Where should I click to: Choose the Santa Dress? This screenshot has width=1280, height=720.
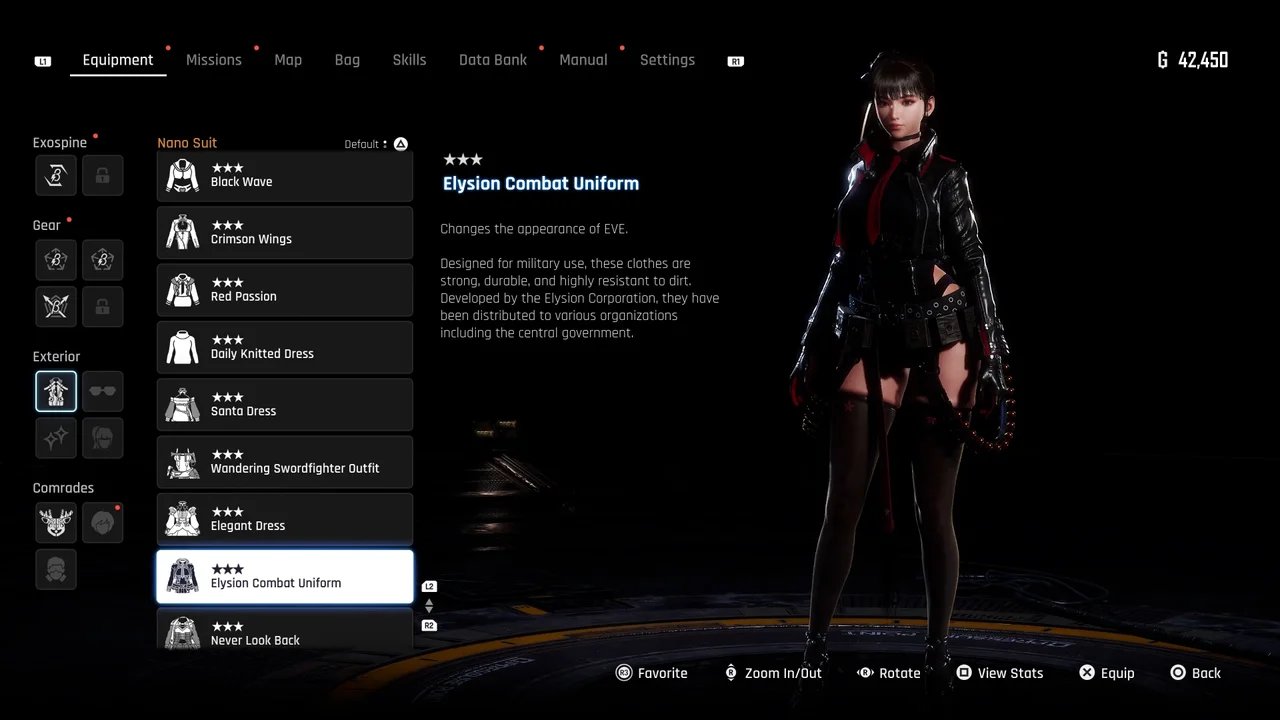click(285, 405)
